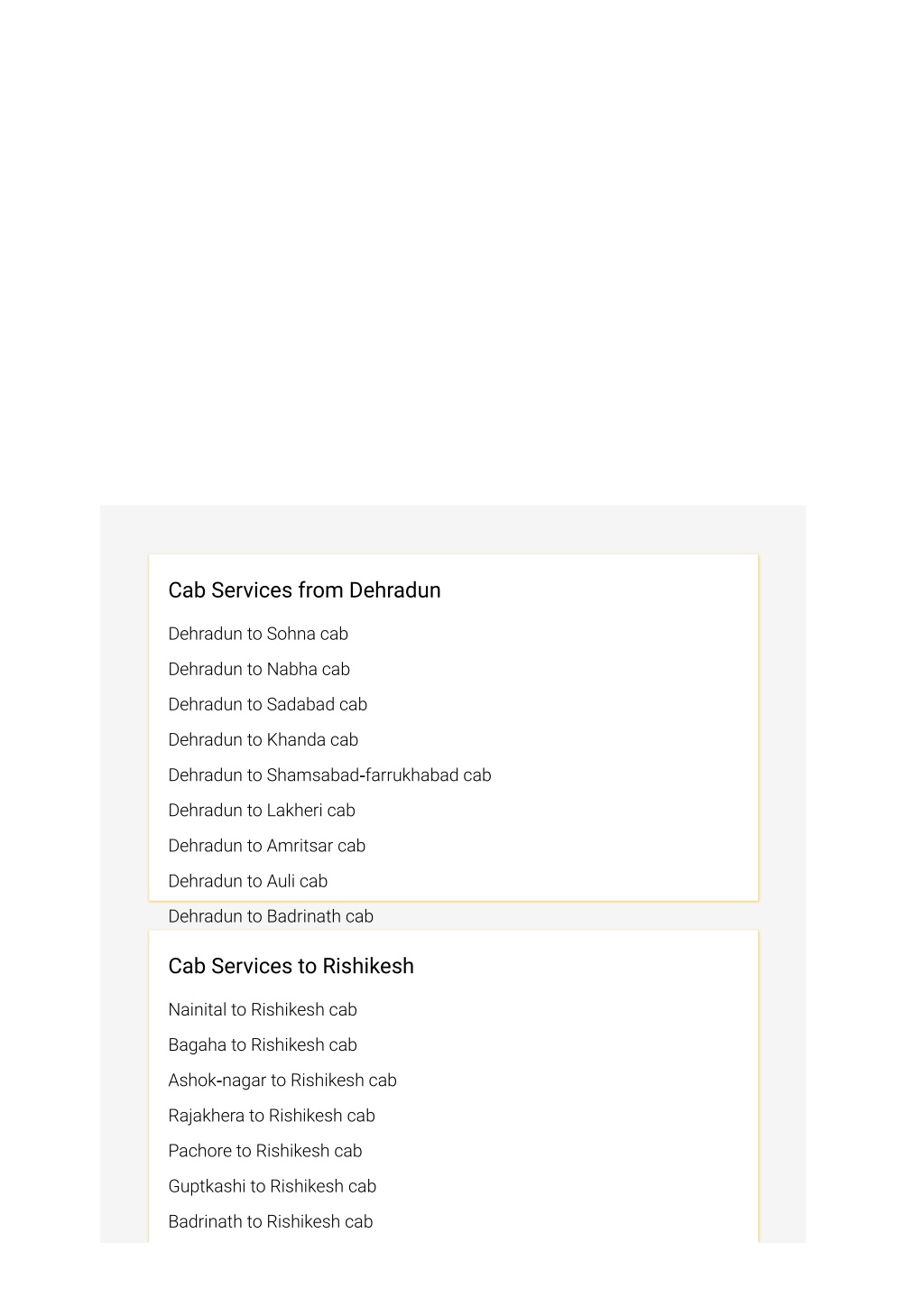Screen dimensions: 924x1308
Task: Click the word Rishikesh in second heading
Action: 368,966
